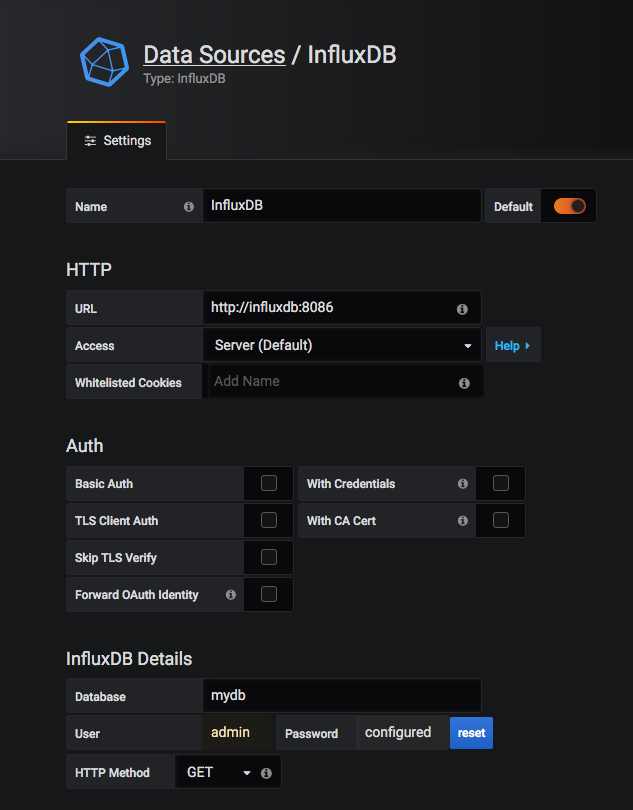Open the HTTP Method GET dropdown
Screen dimensions: 633x810
coord(218,772)
